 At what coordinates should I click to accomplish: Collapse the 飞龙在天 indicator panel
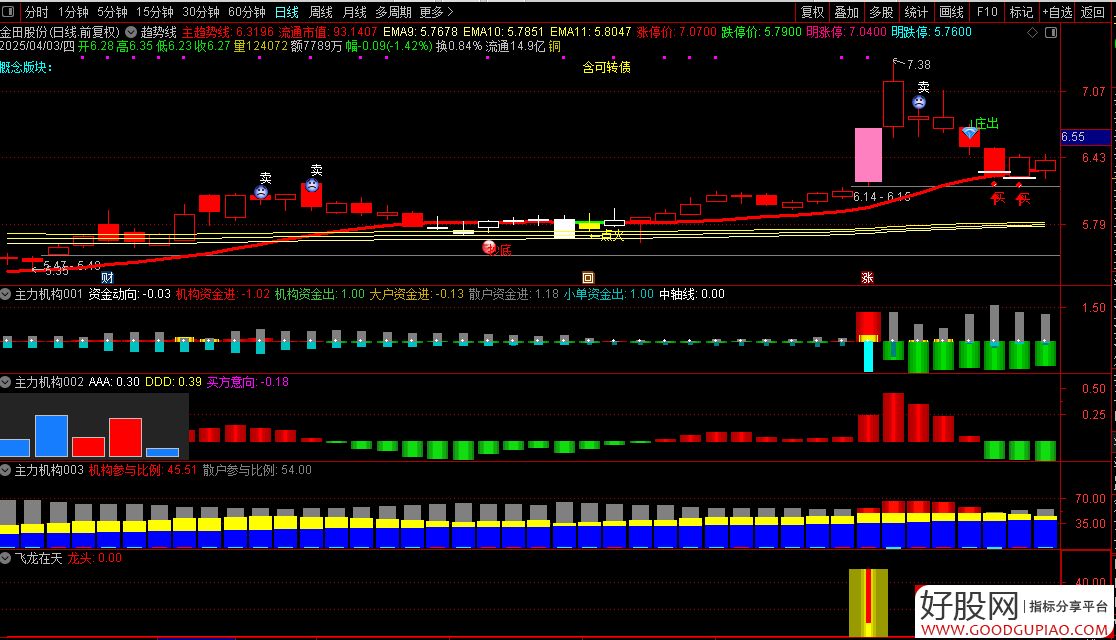6,559
